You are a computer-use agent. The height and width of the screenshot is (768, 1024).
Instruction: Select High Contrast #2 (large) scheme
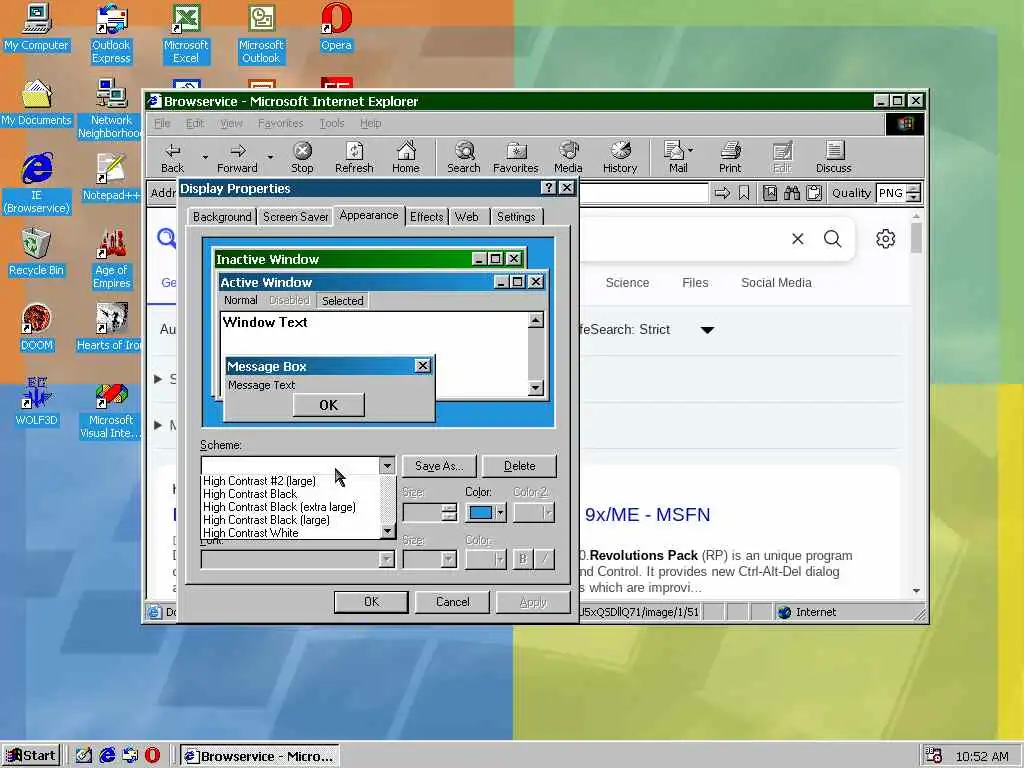(x=259, y=481)
